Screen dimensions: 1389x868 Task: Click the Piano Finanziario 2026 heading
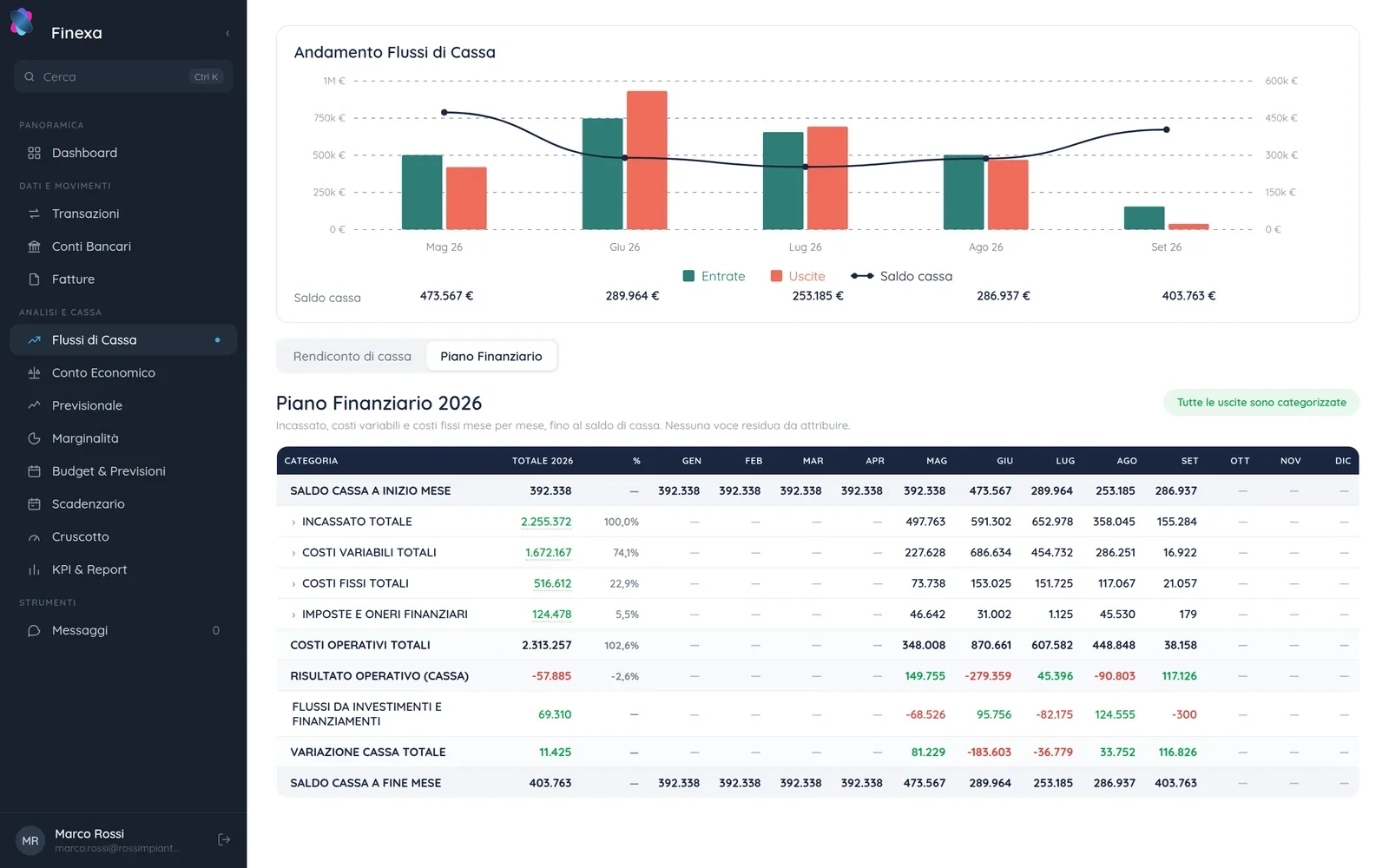(379, 403)
